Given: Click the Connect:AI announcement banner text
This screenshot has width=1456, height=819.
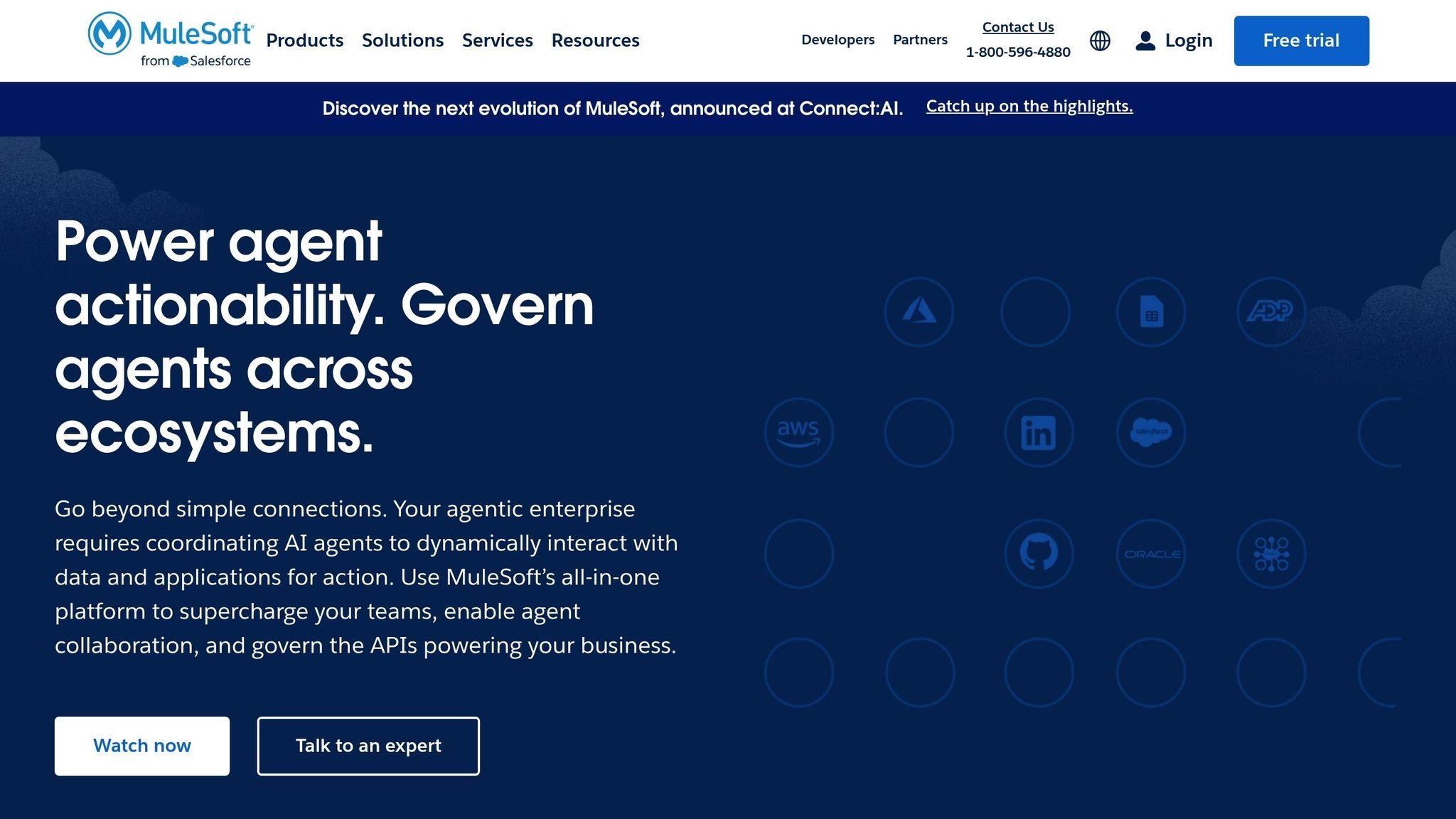Looking at the screenshot, I should (x=613, y=109).
